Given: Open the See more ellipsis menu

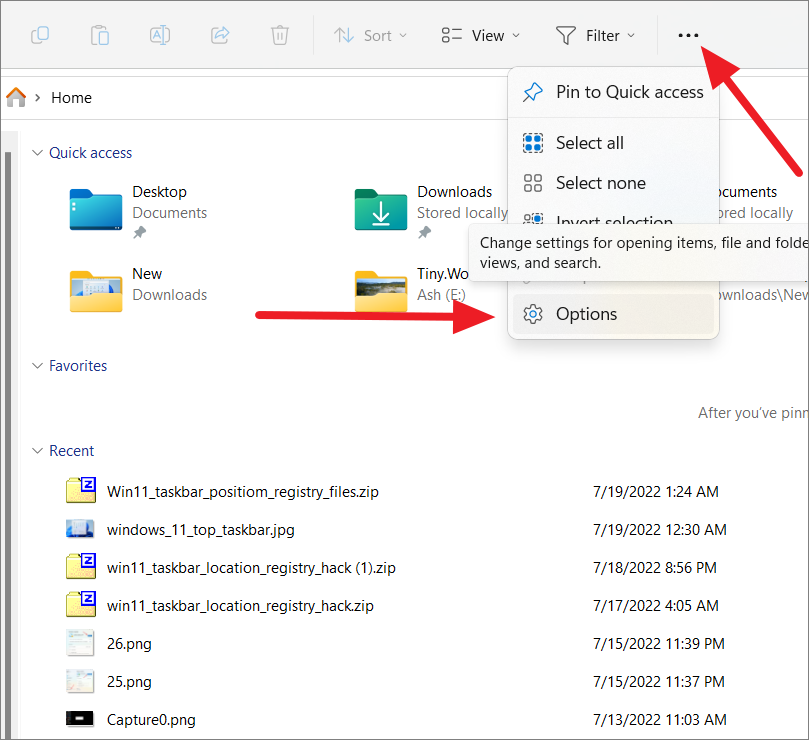Looking at the screenshot, I should (x=687, y=35).
